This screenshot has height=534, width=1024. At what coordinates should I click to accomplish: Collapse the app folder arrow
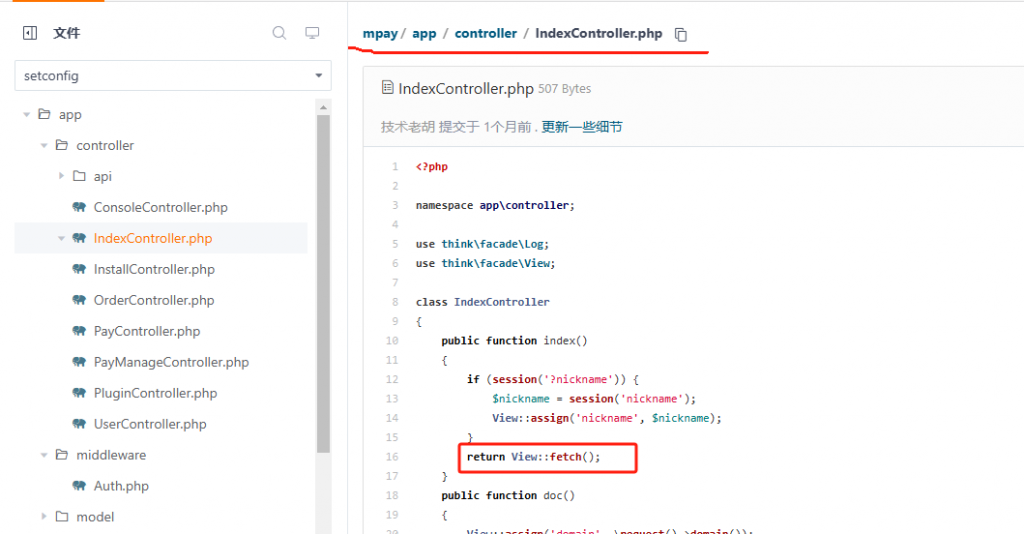coord(27,114)
